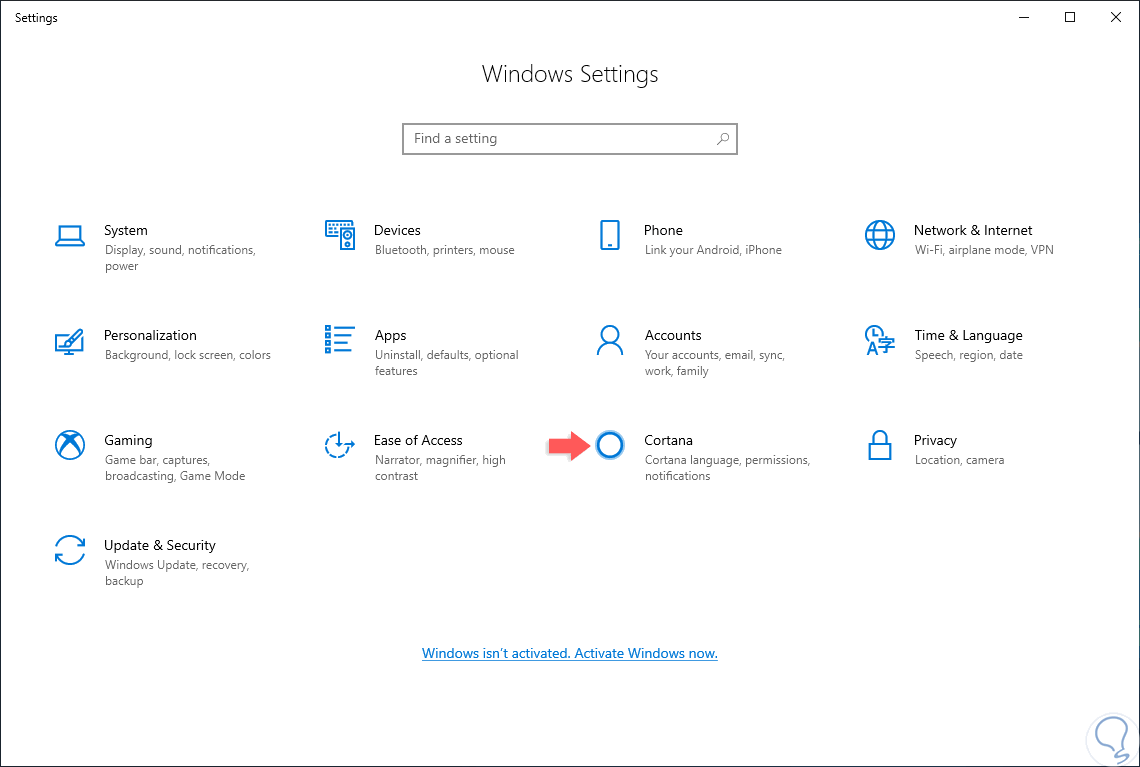The width and height of the screenshot is (1140, 767).
Task: Click 'Your accounts, email, sync' description
Action: [x=715, y=363]
